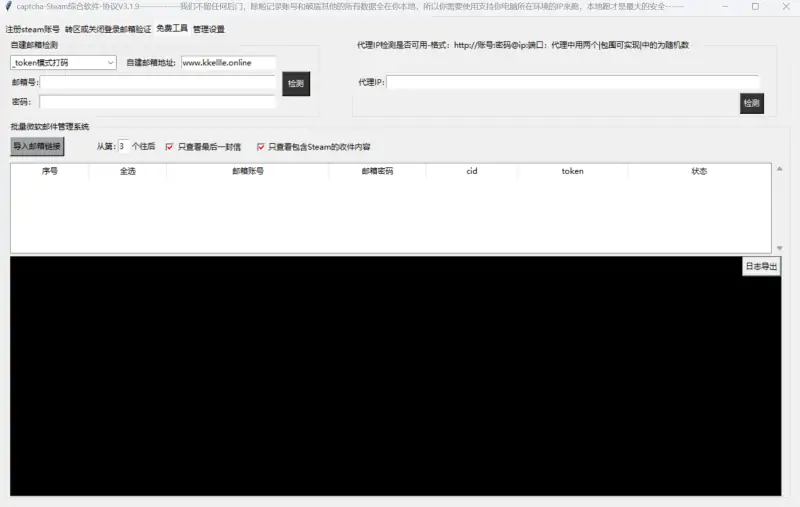Image resolution: width=800 pixels, height=507 pixels.
Task: Click the feather app icon in title bar
Action: coord(8,6)
